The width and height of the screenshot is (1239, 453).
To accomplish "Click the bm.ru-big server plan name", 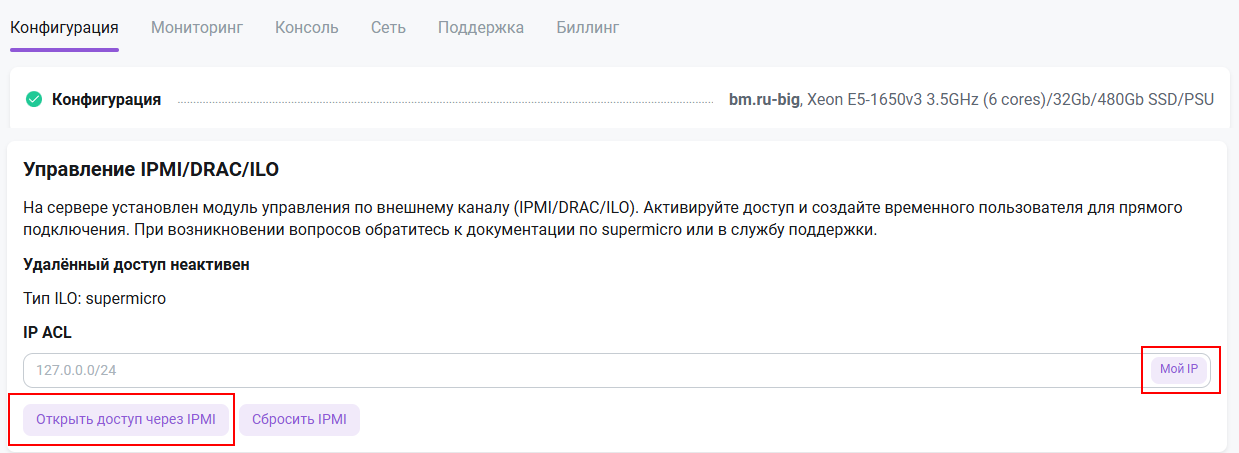I will click(764, 99).
